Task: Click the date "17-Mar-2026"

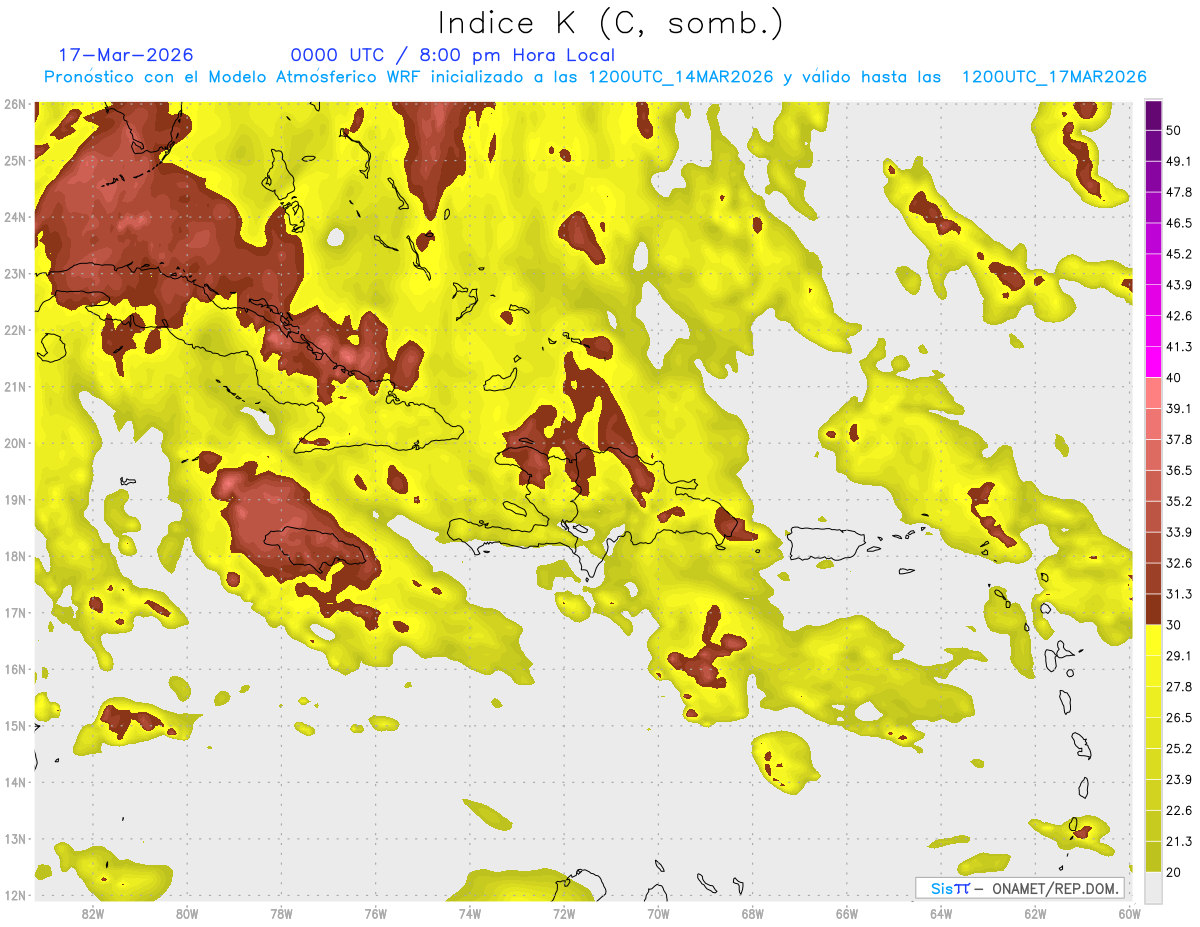Action: 126,55
